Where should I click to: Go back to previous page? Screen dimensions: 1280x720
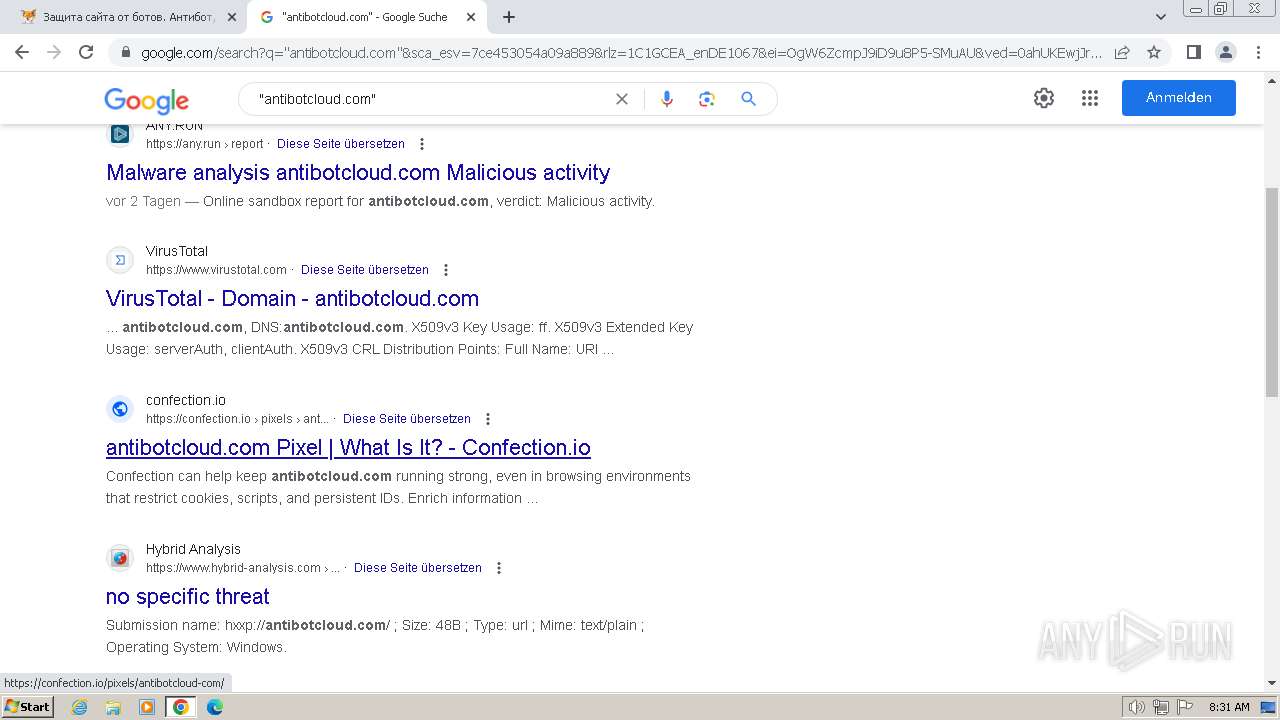click(x=22, y=52)
